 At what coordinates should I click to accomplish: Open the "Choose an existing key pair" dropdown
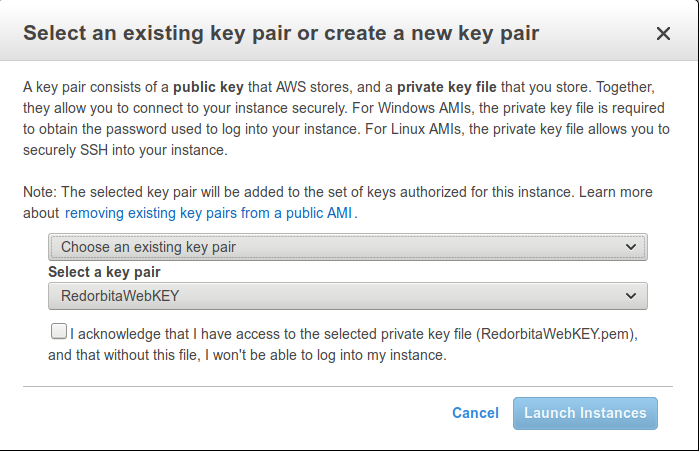point(347,246)
